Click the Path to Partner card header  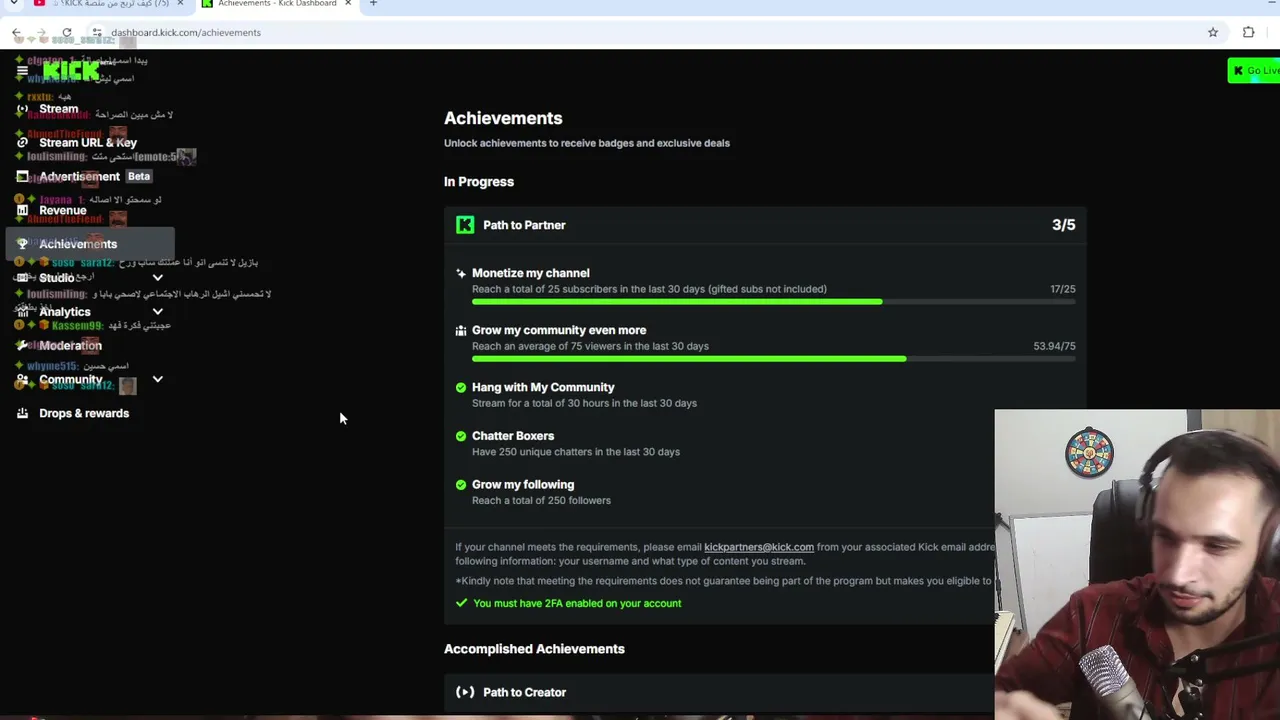pyautogui.click(x=765, y=225)
